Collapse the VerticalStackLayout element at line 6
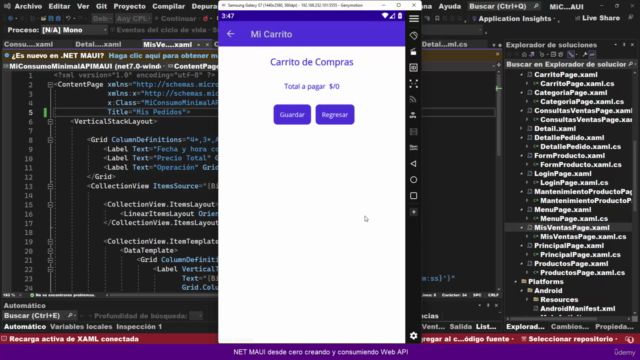 coord(50,122)
